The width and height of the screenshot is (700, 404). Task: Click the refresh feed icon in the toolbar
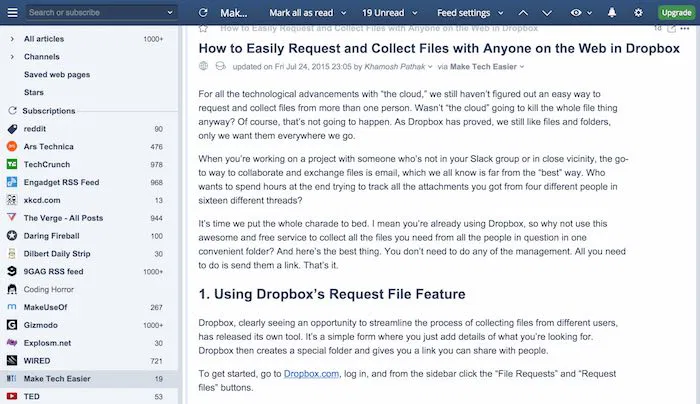pos(203,12)
